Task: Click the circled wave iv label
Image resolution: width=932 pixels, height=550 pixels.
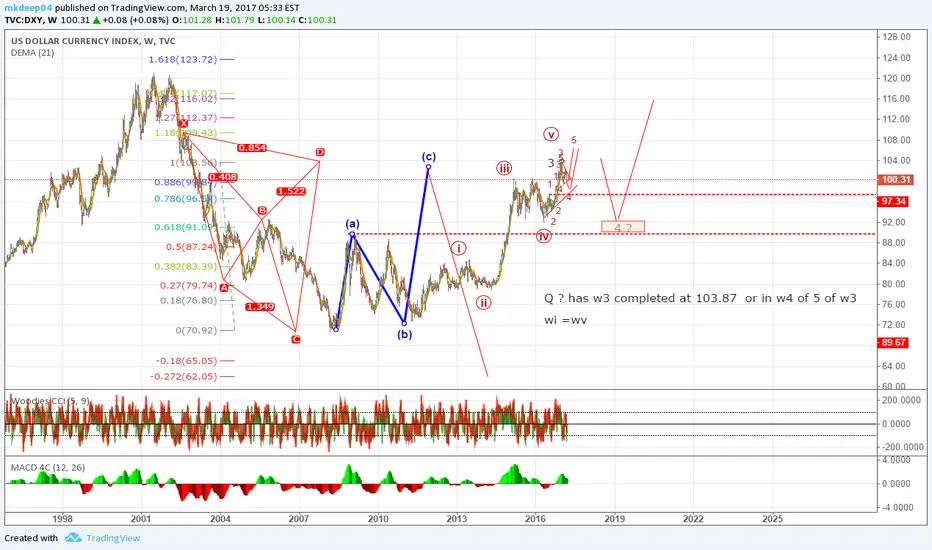Action: pyautogui.click(x=544, y=236)
